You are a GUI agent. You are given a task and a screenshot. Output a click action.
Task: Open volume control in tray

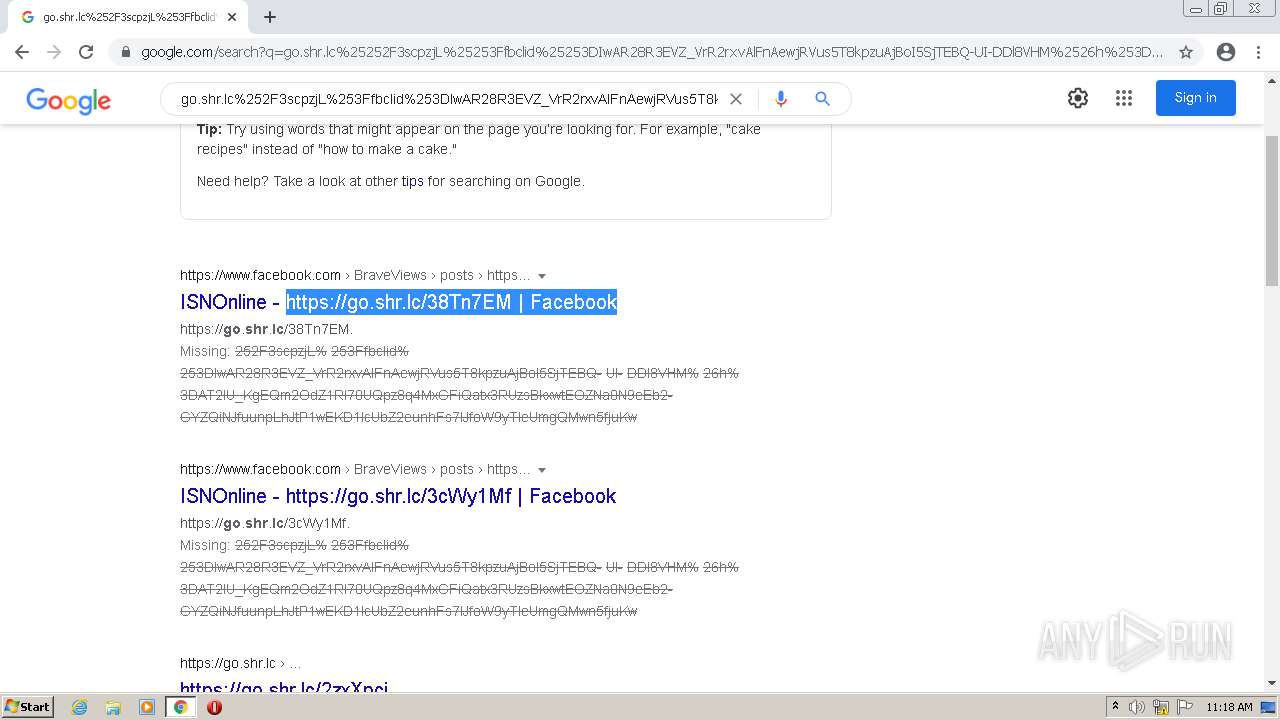coord(1137,707)
